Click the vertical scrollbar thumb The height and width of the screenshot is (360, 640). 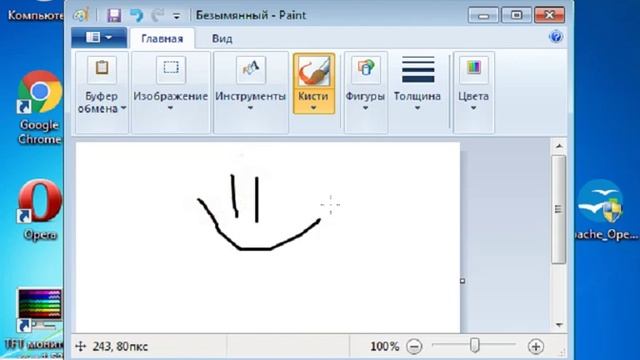click(x=559, y=209)
